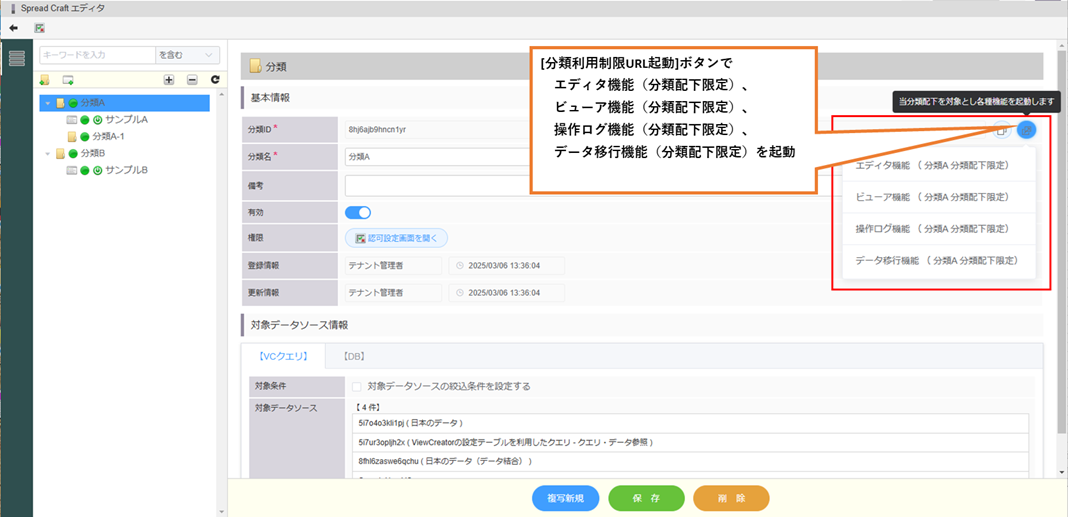Refresh the category tree
This screenshot has width=1068, height=517.
214,79
